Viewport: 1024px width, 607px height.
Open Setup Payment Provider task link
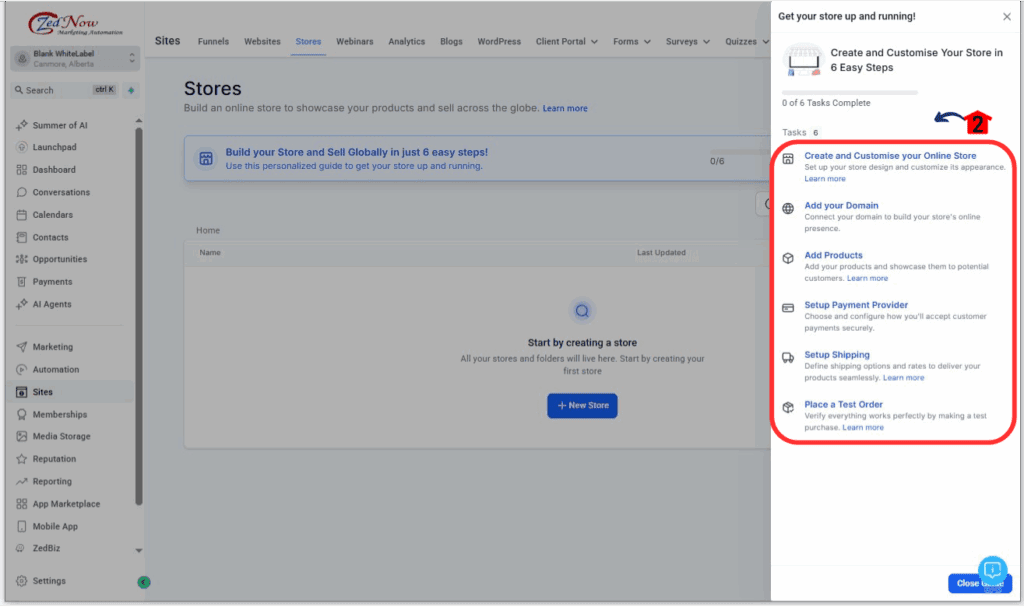coord(856,305)
